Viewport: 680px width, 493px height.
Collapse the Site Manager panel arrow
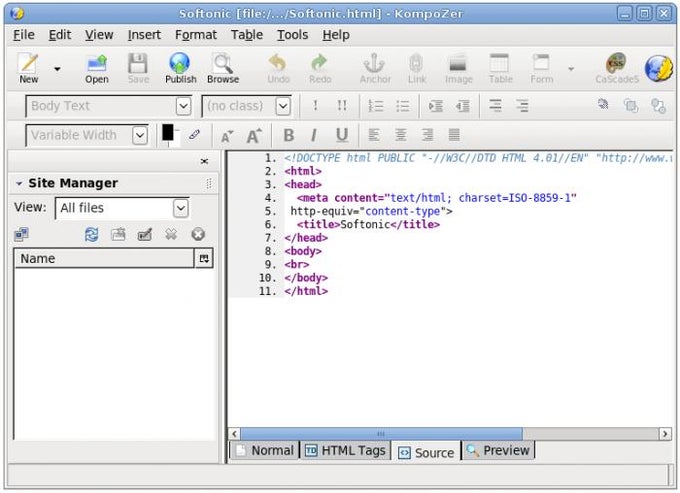tap(19, 183)
